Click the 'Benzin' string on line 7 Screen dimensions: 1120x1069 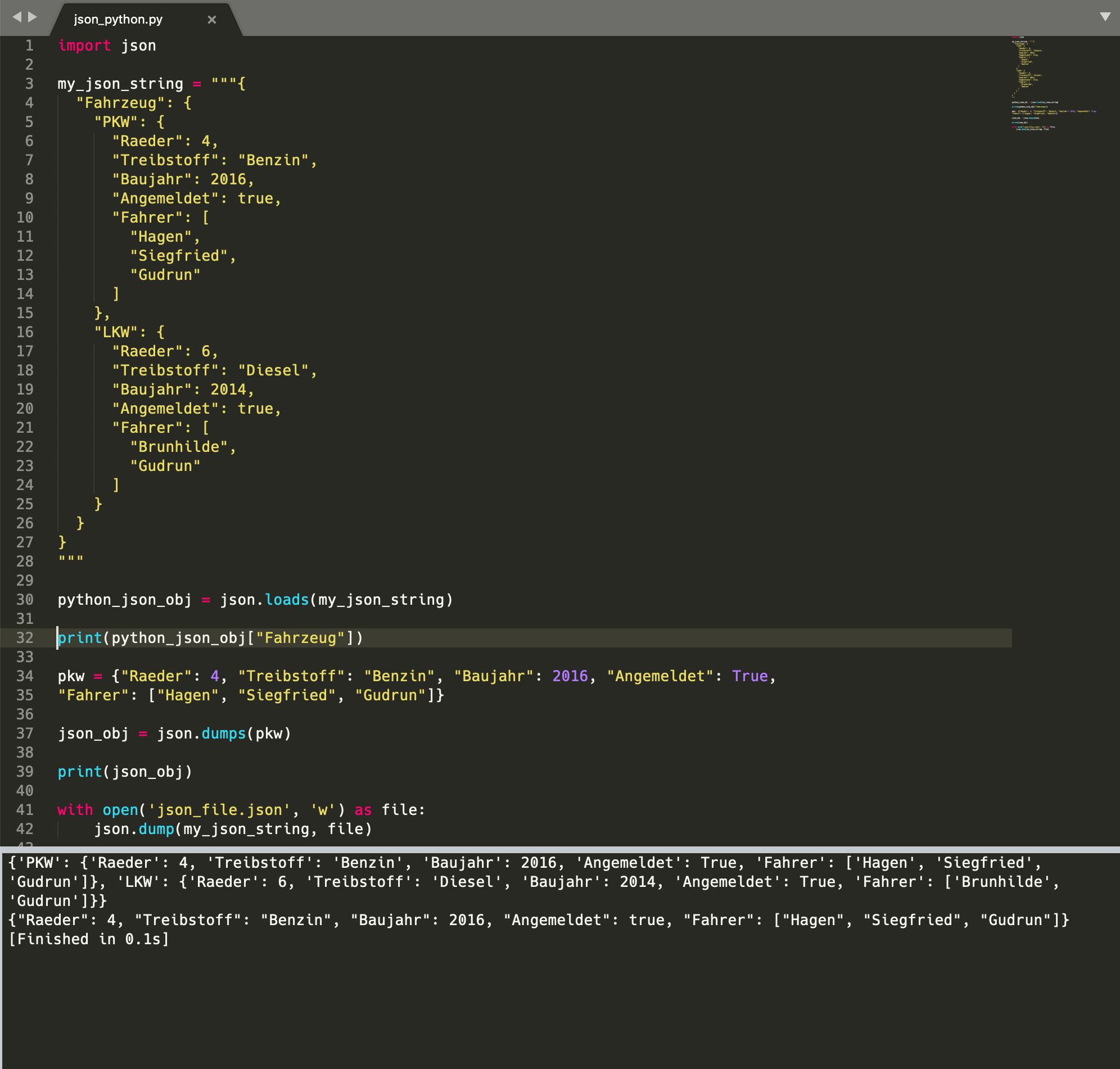pos(278,160)
